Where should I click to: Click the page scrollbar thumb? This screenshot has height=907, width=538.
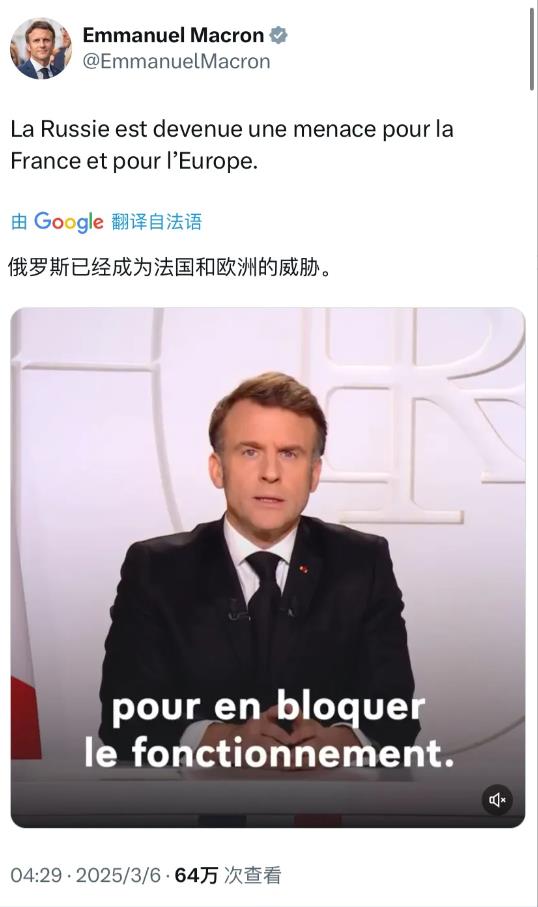click(532, 49)
